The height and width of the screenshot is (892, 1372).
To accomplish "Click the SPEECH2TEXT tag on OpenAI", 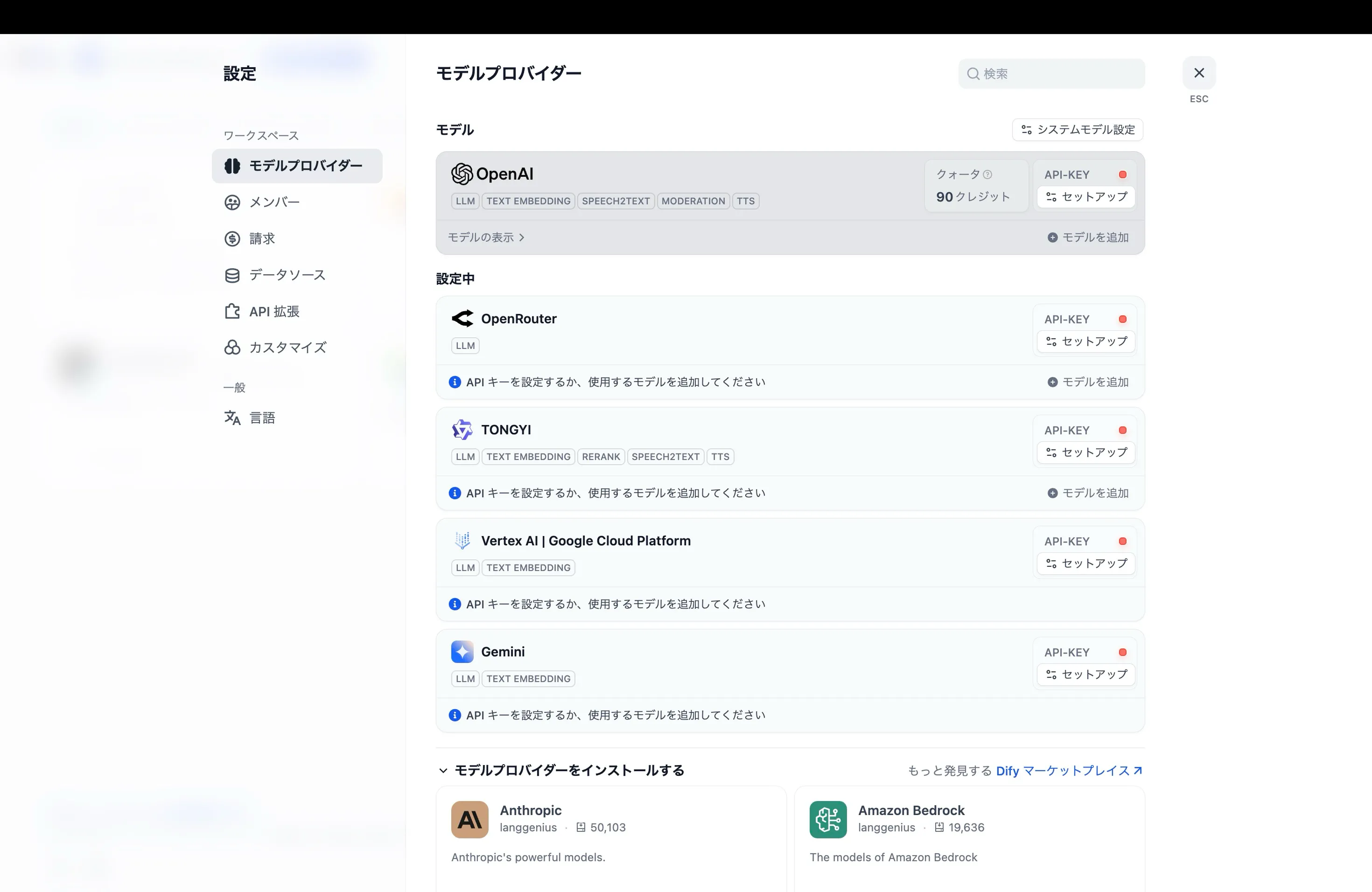I will pos(616,201).
